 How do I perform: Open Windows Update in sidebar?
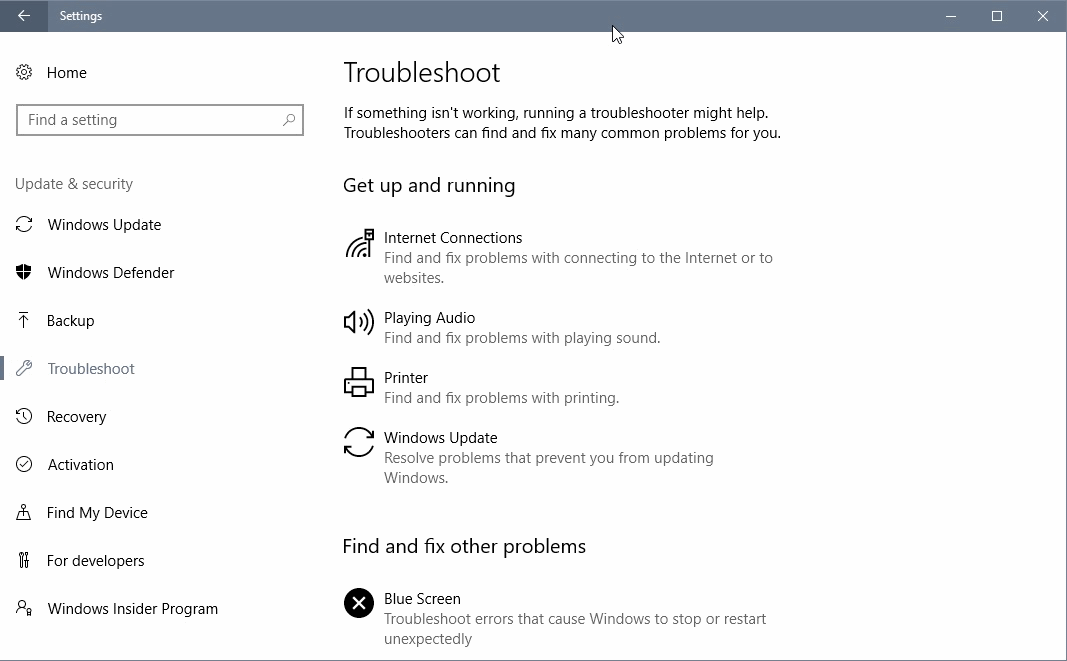click(104, 225)
